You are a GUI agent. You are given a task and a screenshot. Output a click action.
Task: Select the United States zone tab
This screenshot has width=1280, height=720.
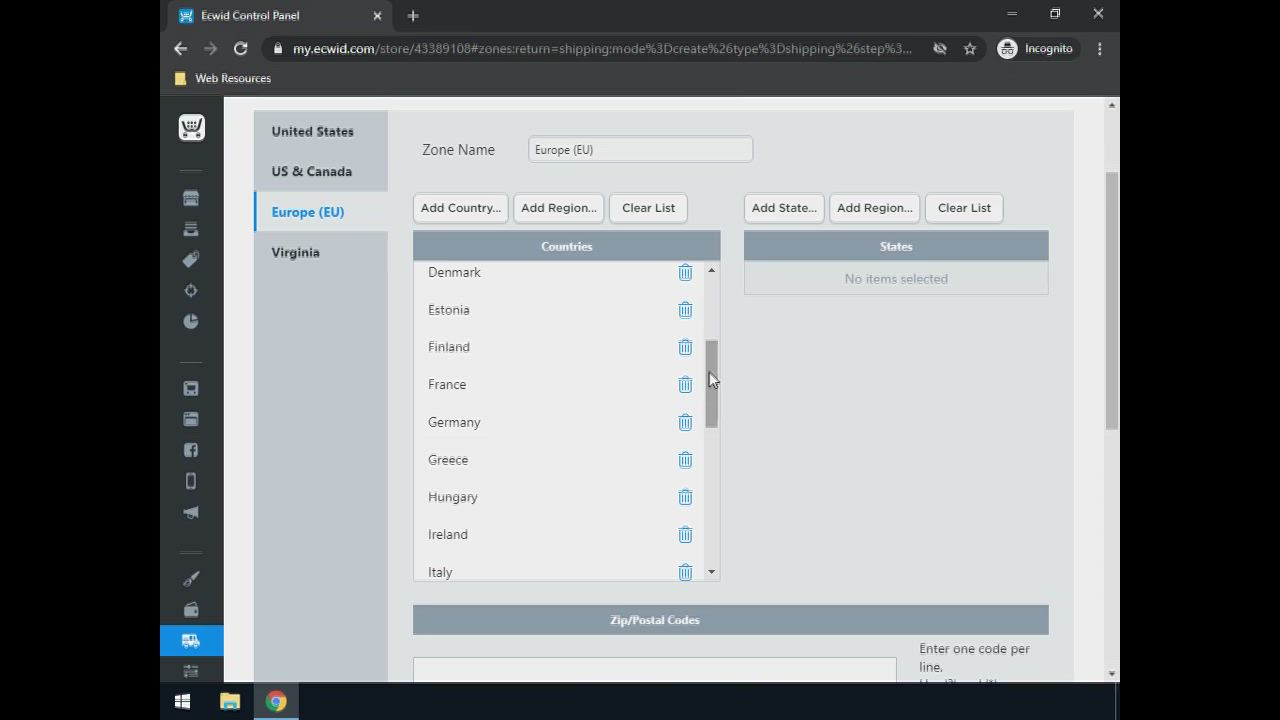click(x=312, y=131)
